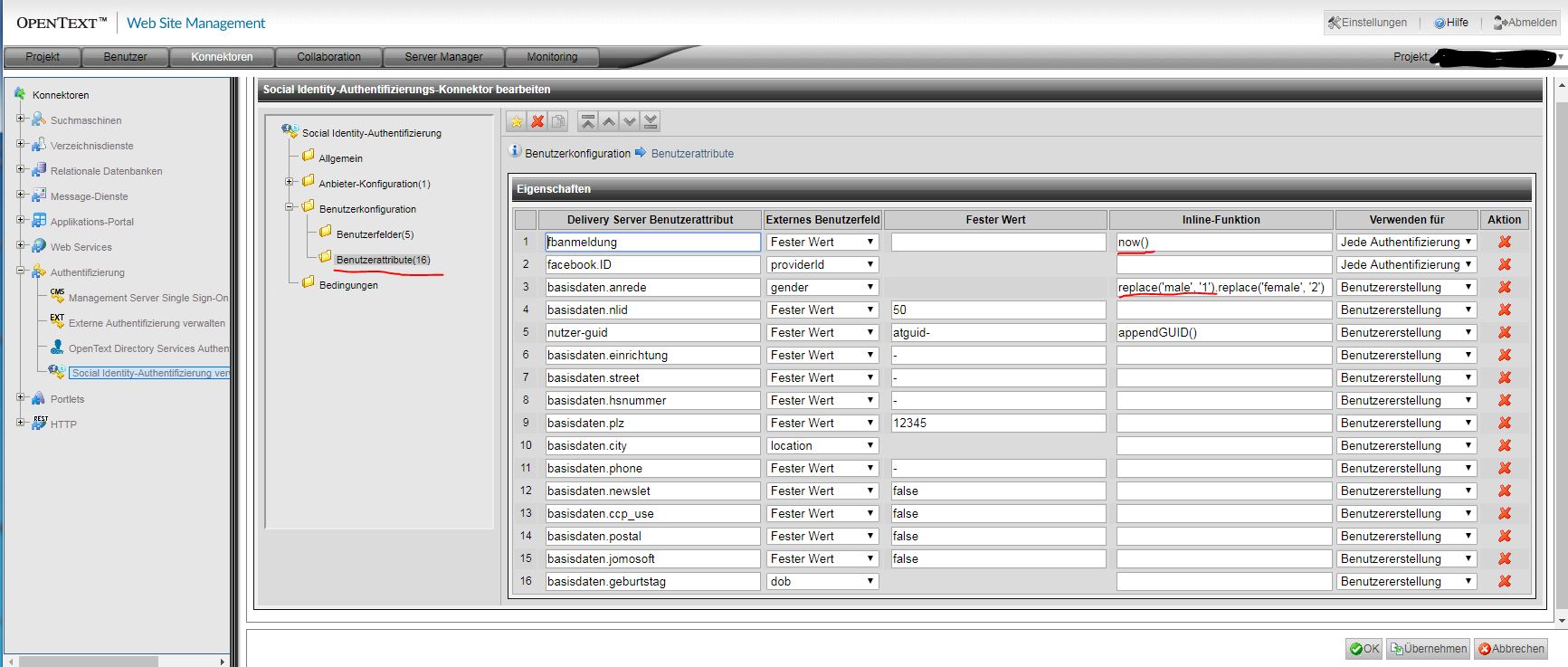Screen dimensions: 1568x667
Task: Click the Benutzerattribute breadcrumb link
Action: 692,154
